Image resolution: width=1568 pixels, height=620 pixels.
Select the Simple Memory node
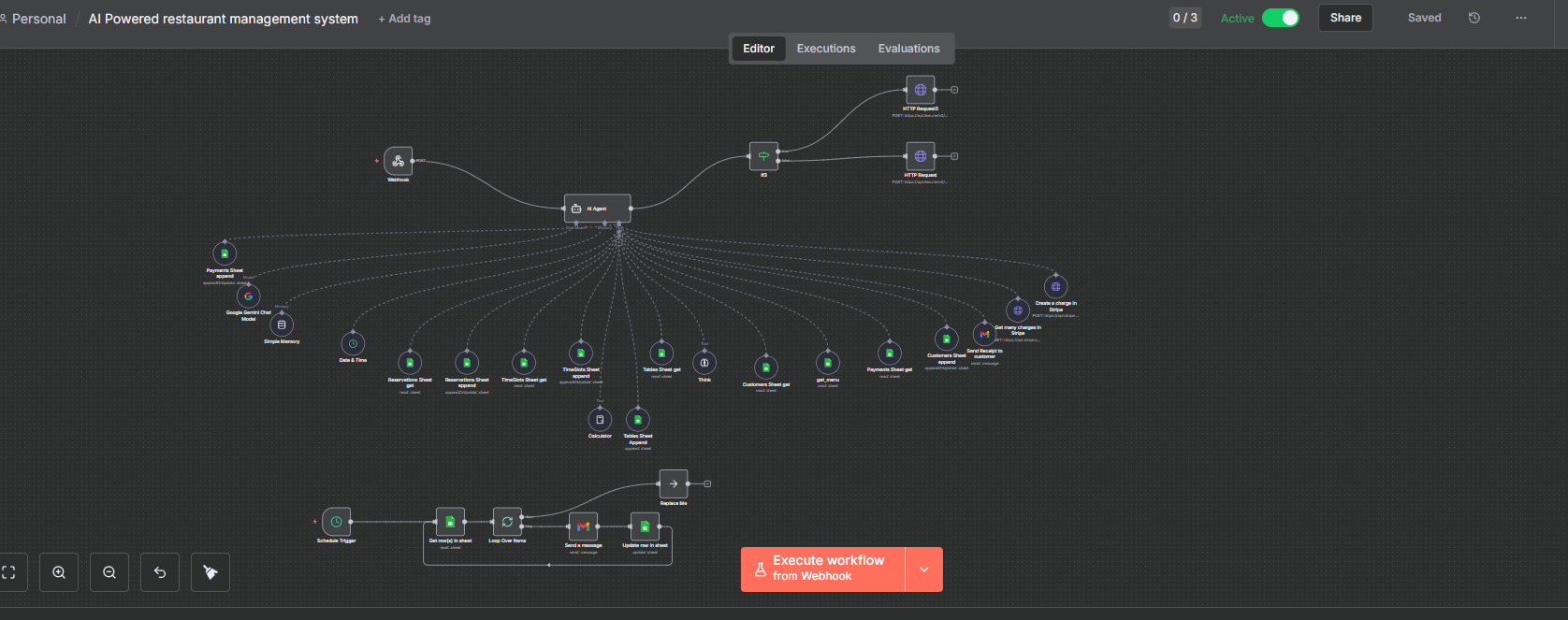(x=282, y=324)
